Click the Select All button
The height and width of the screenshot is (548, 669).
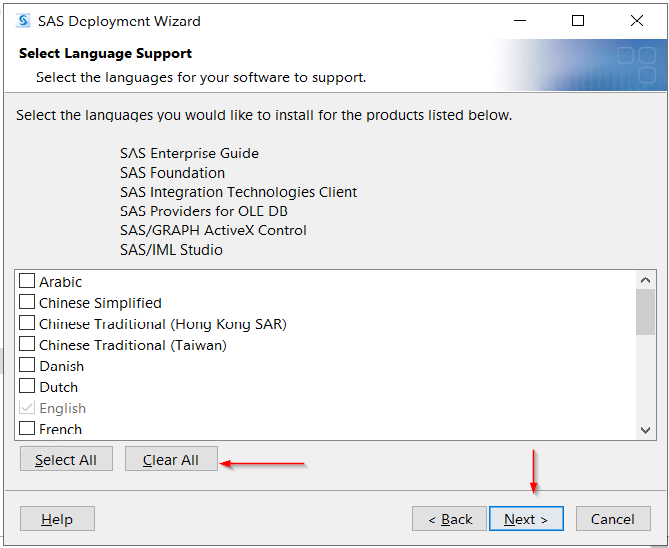click(x=67, y=459)
